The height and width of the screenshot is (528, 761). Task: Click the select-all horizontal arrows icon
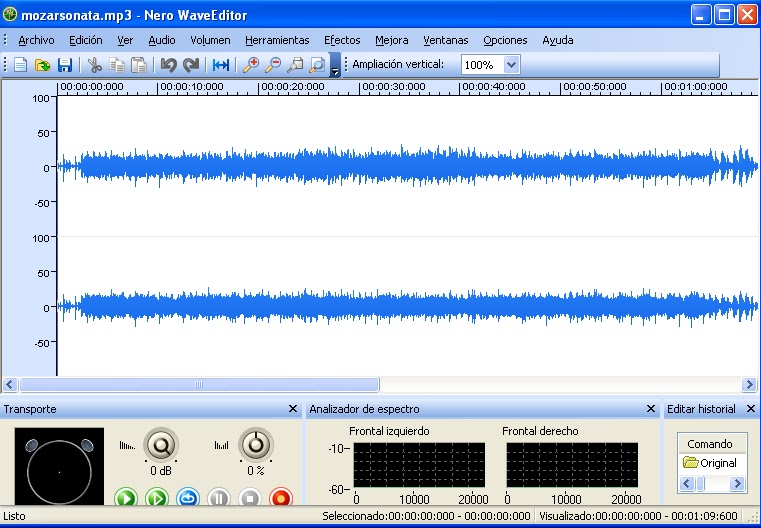pyautogui.click(x=221, y=65)
